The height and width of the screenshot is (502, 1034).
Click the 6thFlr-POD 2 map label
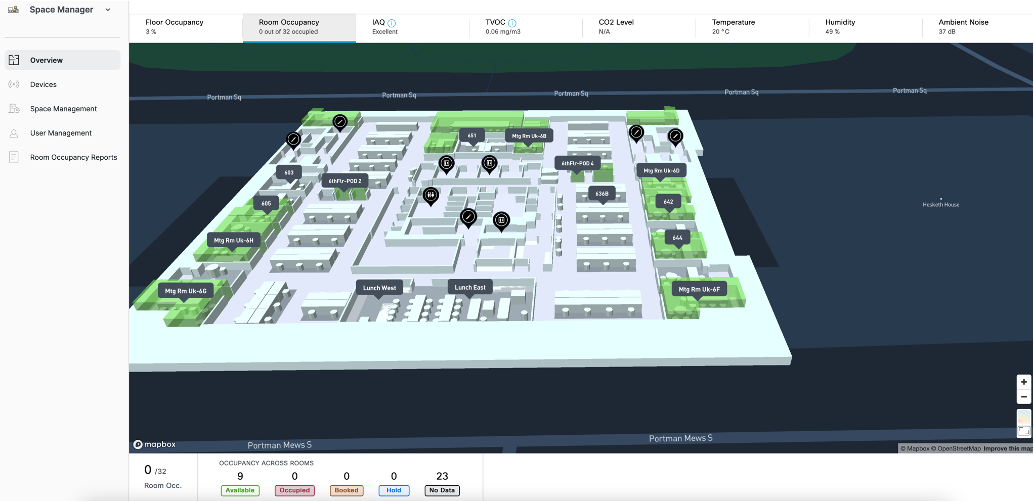(345, 181)
